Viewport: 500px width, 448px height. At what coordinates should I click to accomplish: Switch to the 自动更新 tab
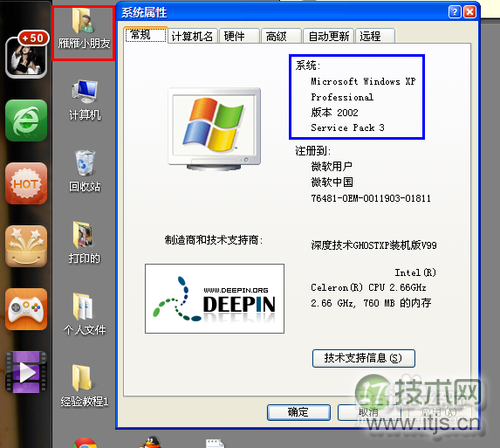pos(329,36)
